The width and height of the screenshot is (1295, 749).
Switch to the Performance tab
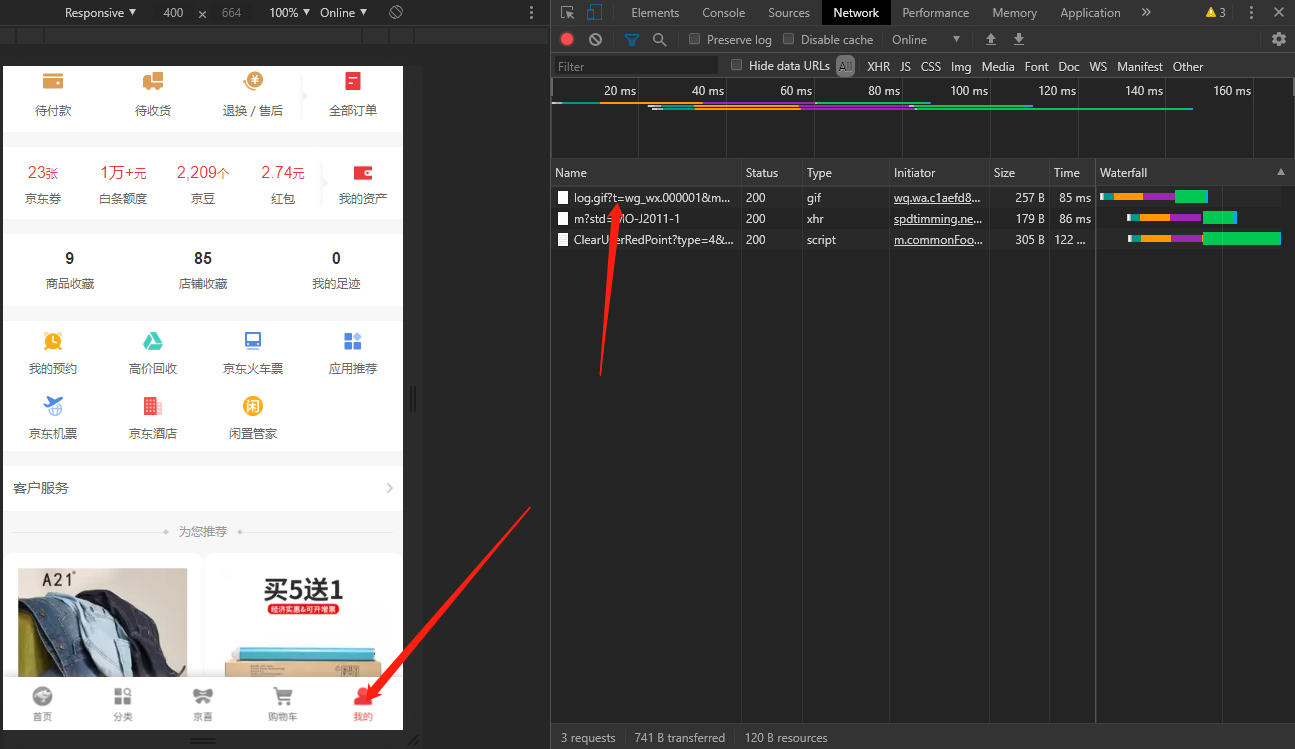(936, 12)
